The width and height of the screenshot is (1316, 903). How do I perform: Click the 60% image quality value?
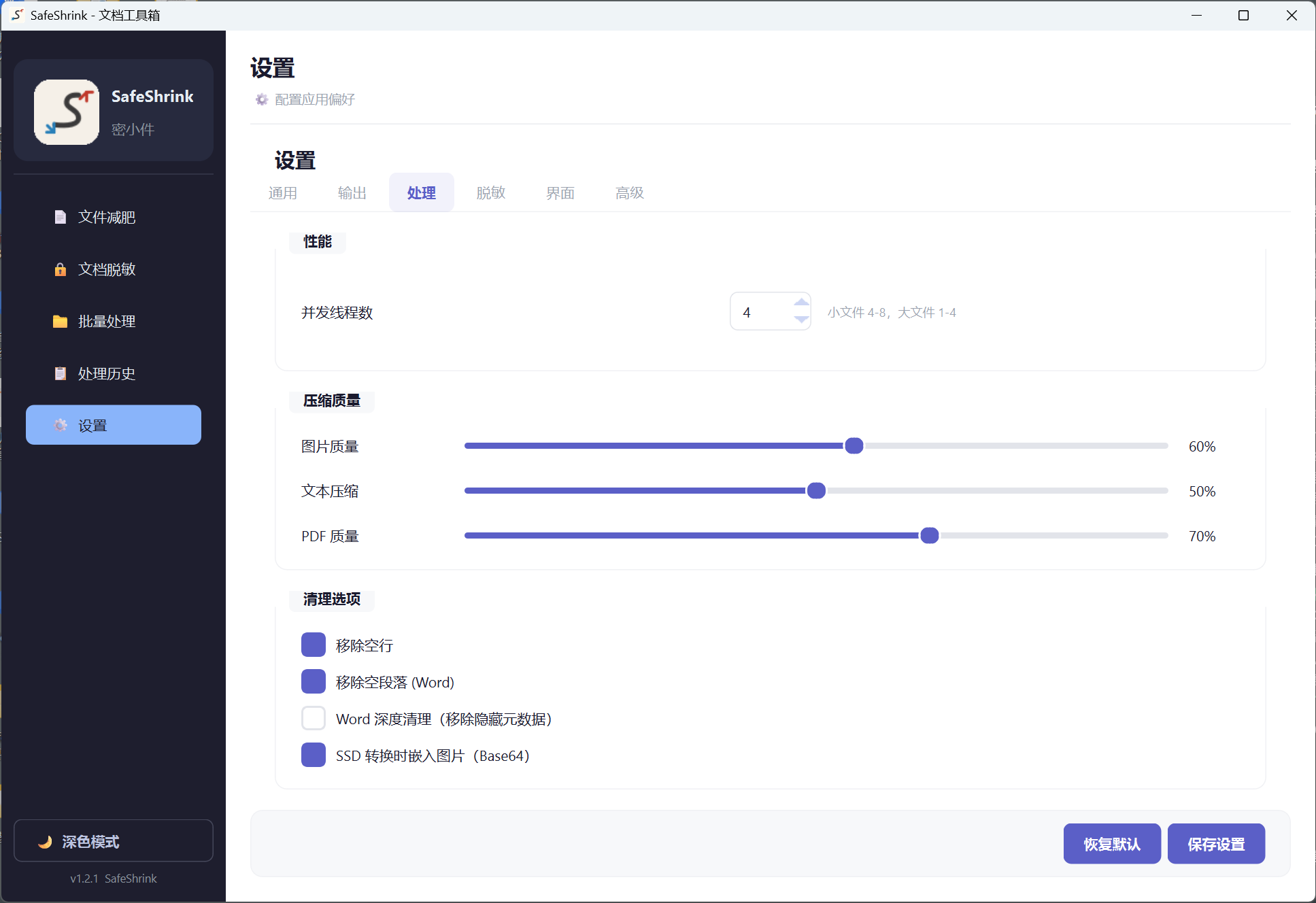click(x=1202, y=447)
